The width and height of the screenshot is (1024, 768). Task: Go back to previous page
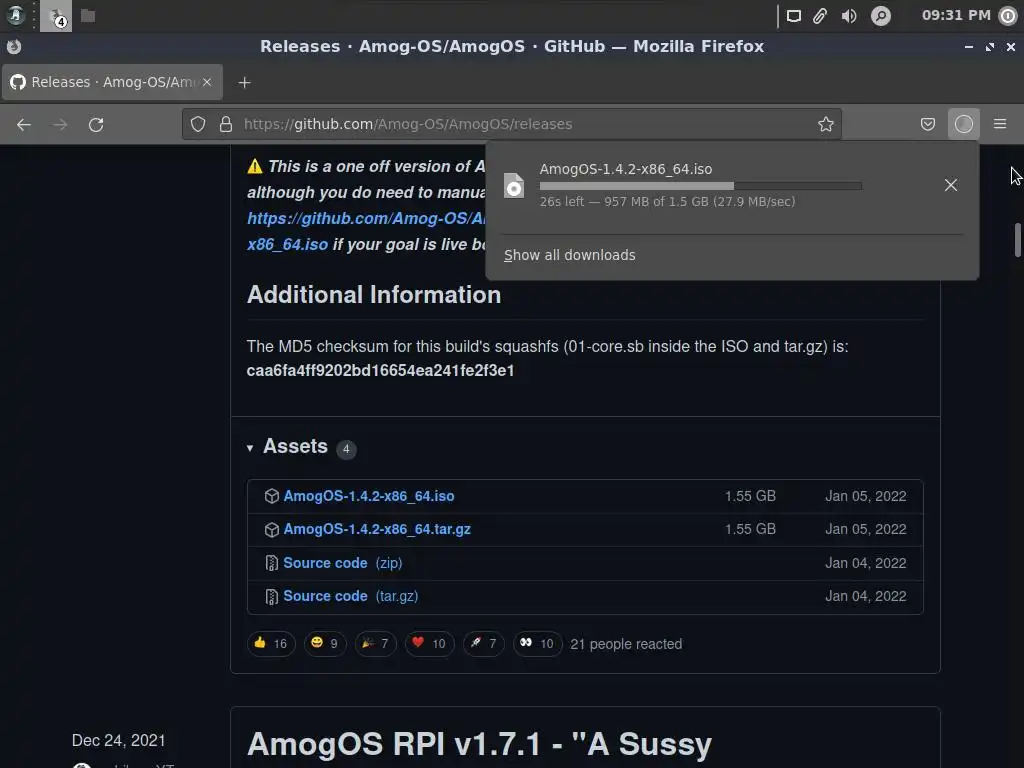coord(24,124)
